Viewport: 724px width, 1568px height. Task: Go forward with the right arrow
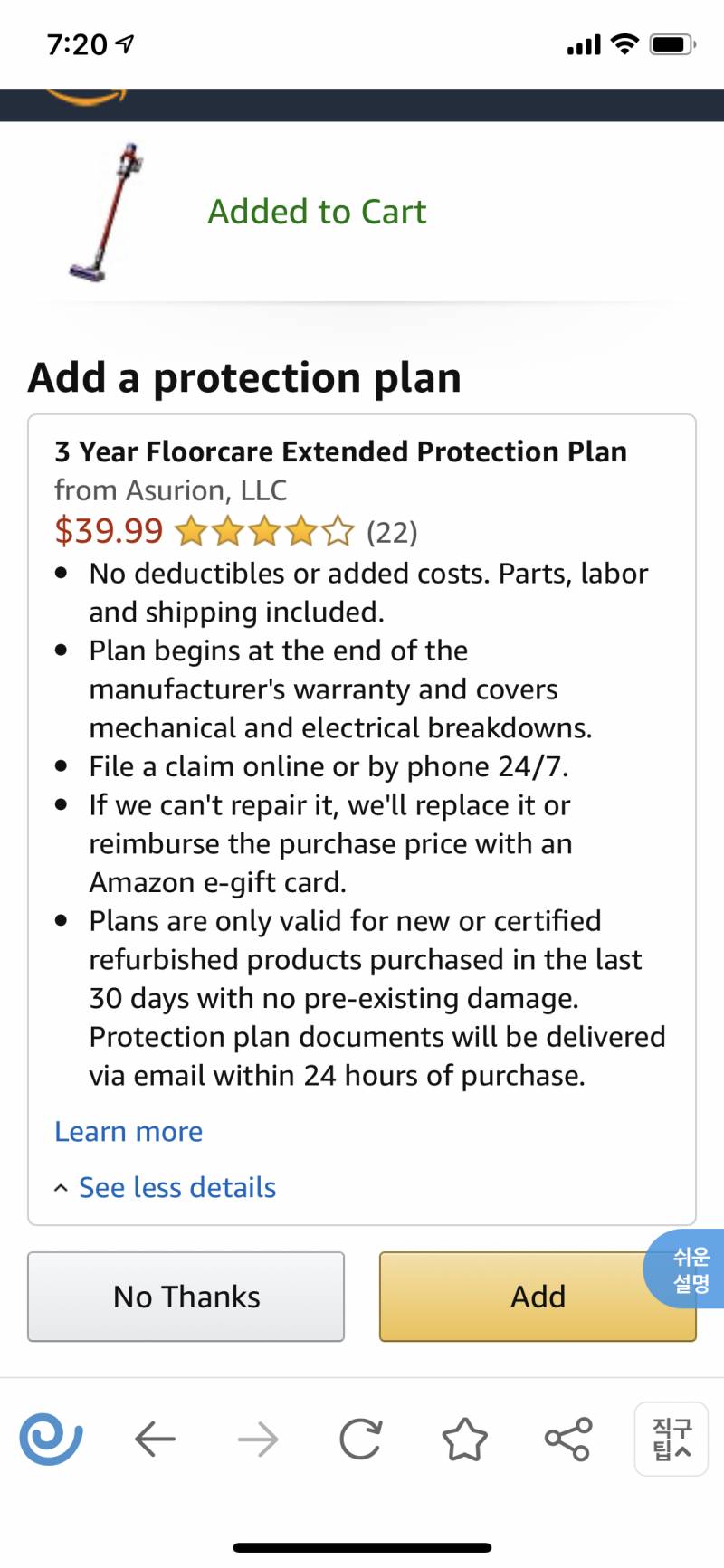258,1439
